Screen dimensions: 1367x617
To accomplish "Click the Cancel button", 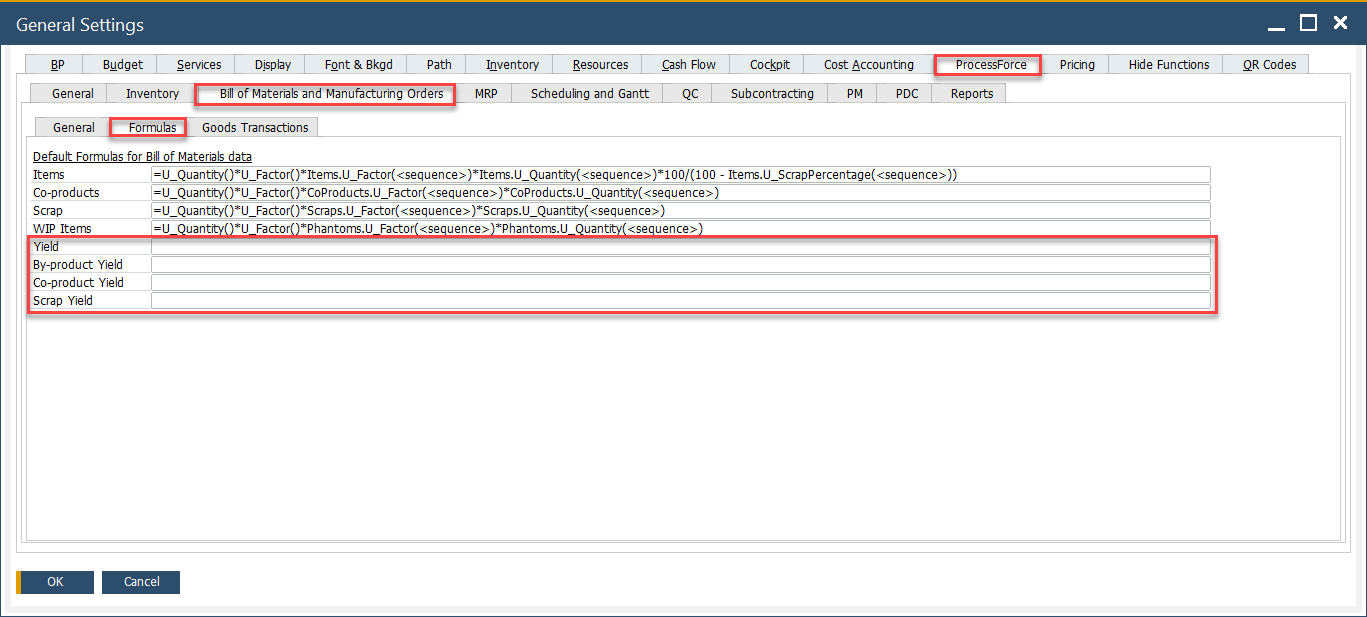I will [141, 582].
